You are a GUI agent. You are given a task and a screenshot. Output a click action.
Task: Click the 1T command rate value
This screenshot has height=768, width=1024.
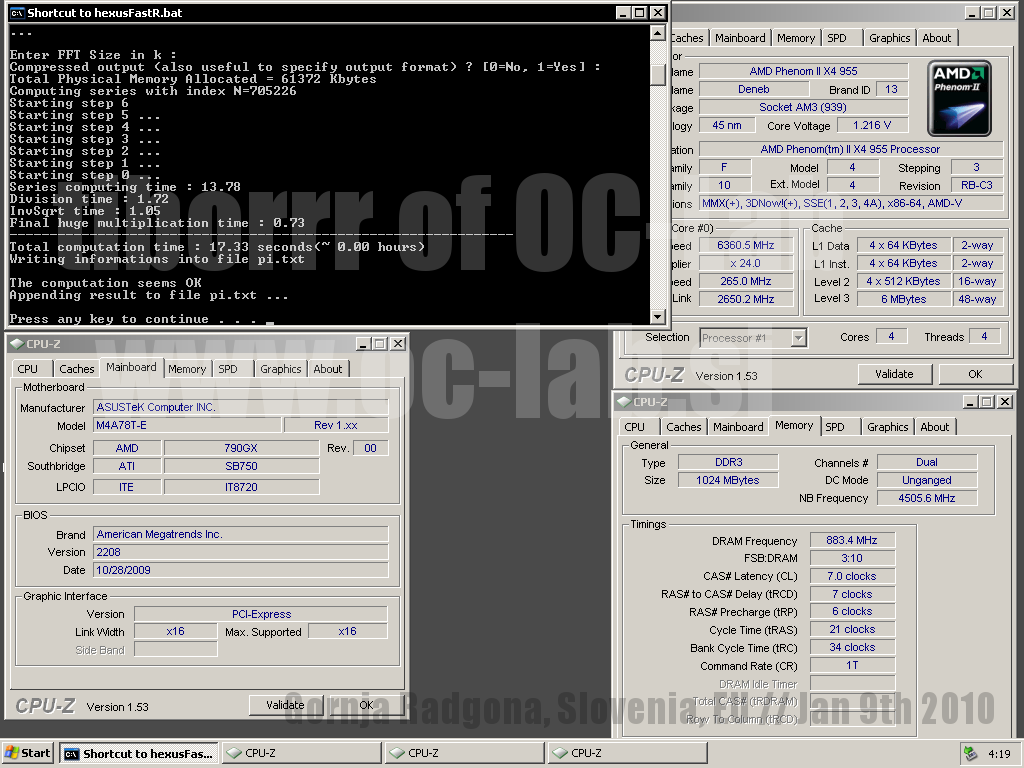click(852, 665)
